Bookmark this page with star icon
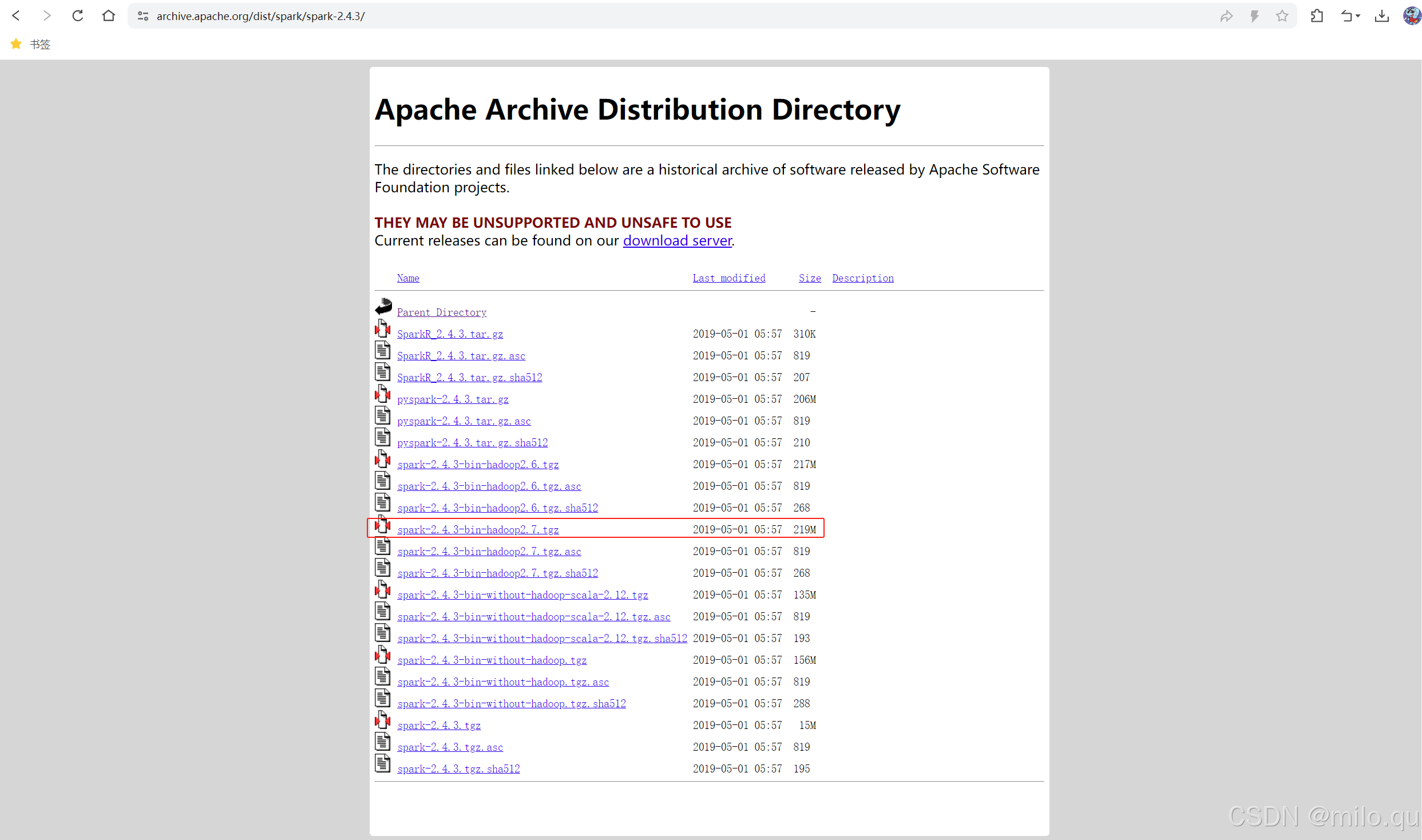The width and height of the screenshot is (1422, 840). pos(1282,16)
